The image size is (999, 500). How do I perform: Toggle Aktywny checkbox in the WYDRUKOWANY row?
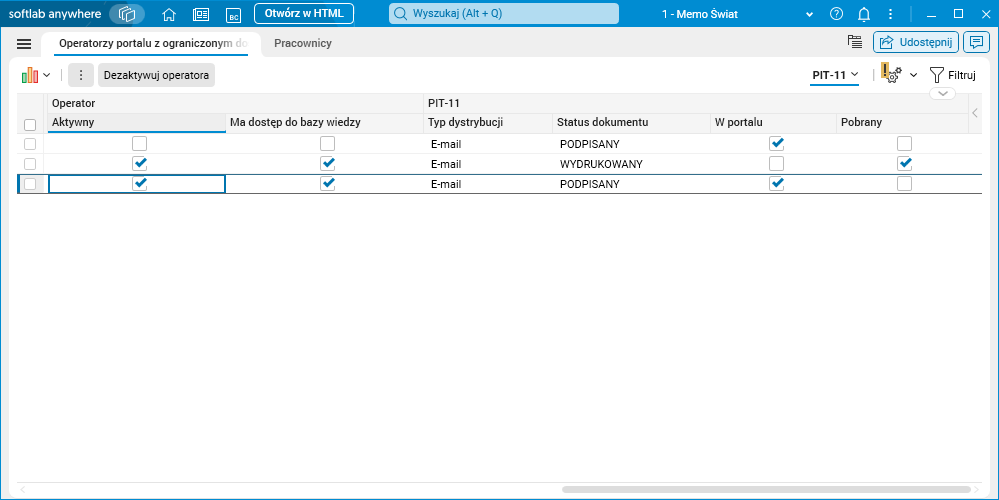pyautogui.click(x=140, y=164)
